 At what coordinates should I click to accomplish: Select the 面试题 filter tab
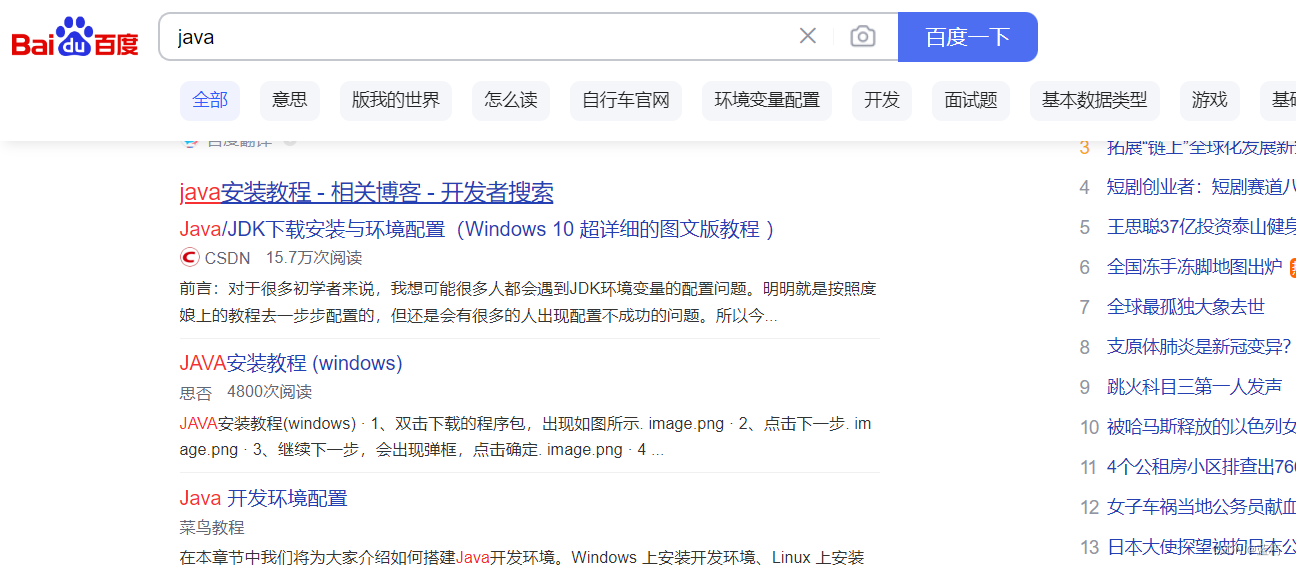pyautogui.click(x=971, y=100)
